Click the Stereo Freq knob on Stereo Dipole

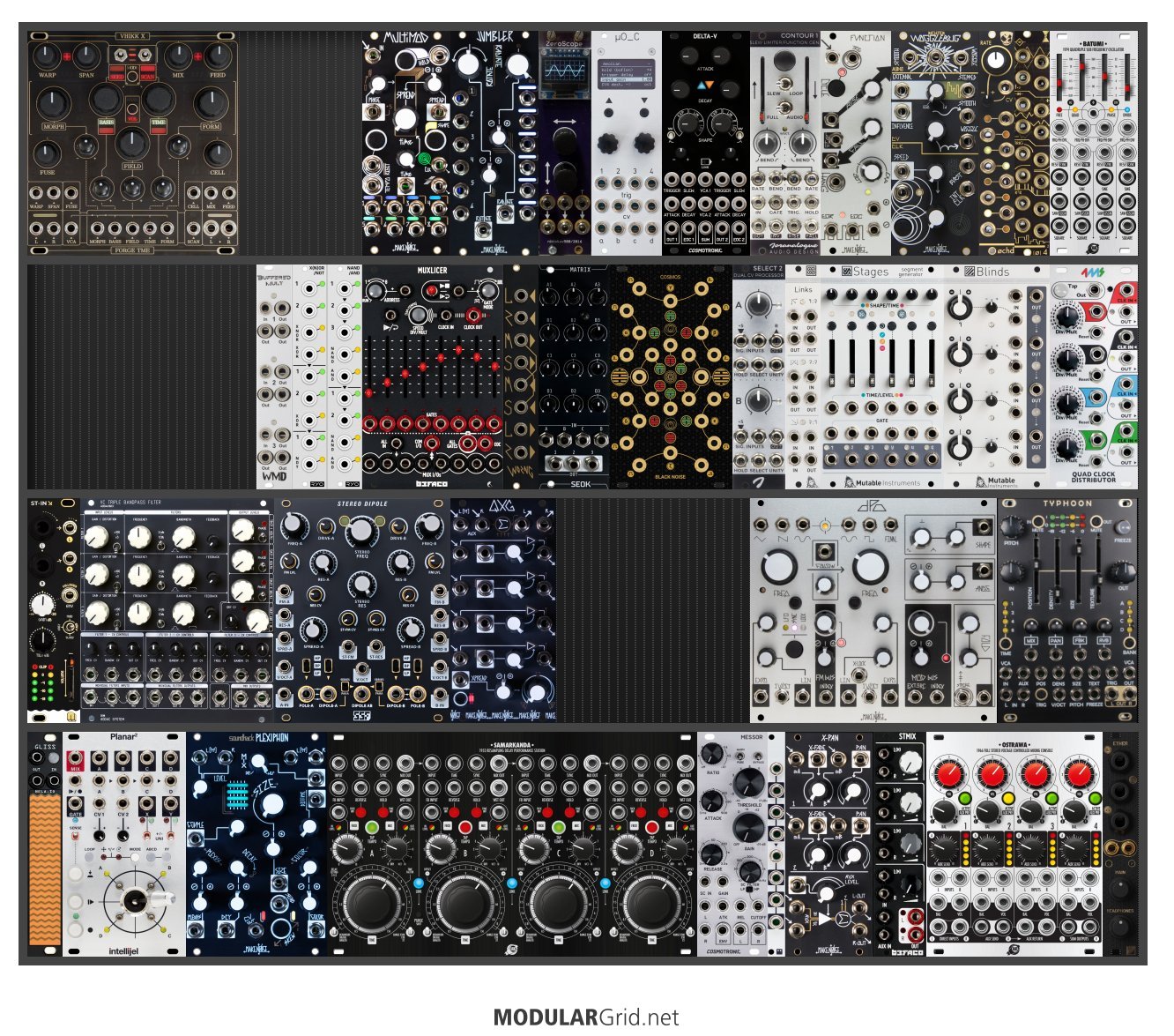[x=361, y=531]
